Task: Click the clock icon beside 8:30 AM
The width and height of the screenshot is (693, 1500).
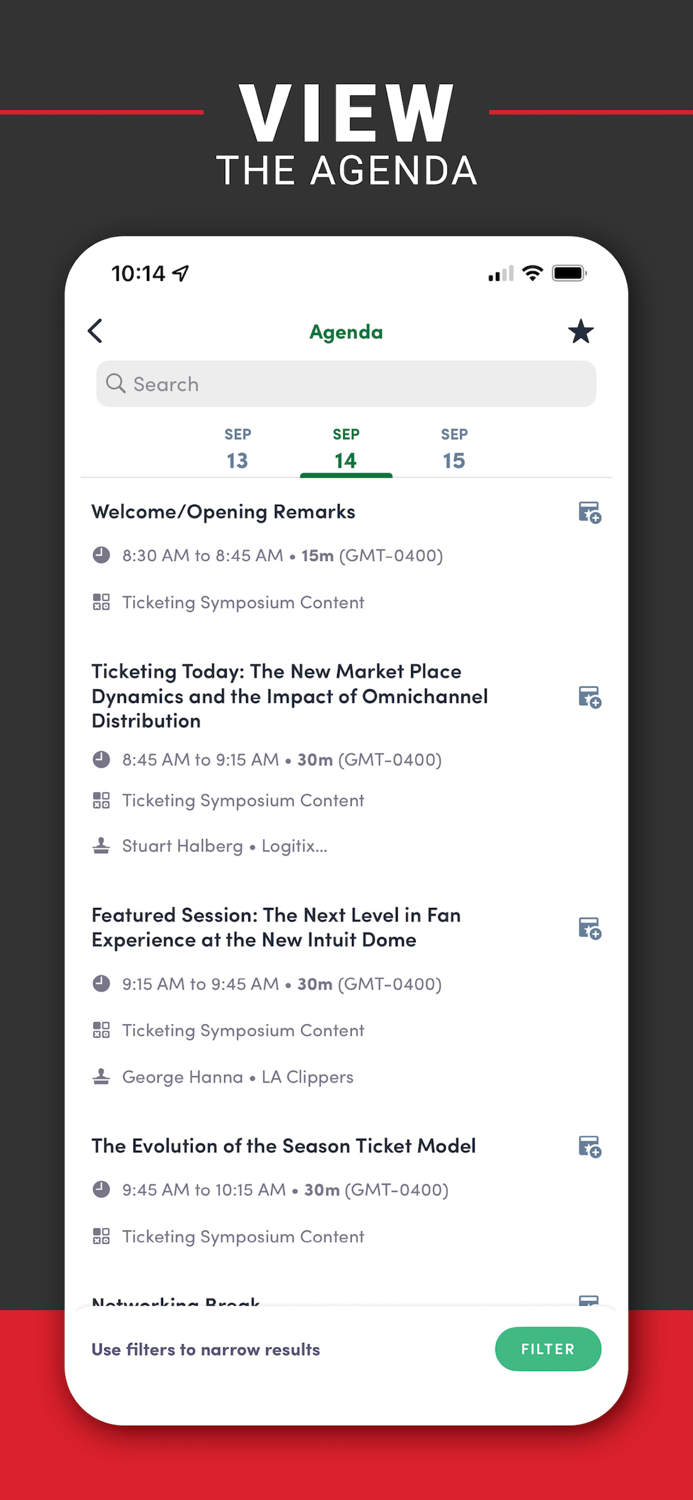Action: pyautogui.click(x=101, y=555)
